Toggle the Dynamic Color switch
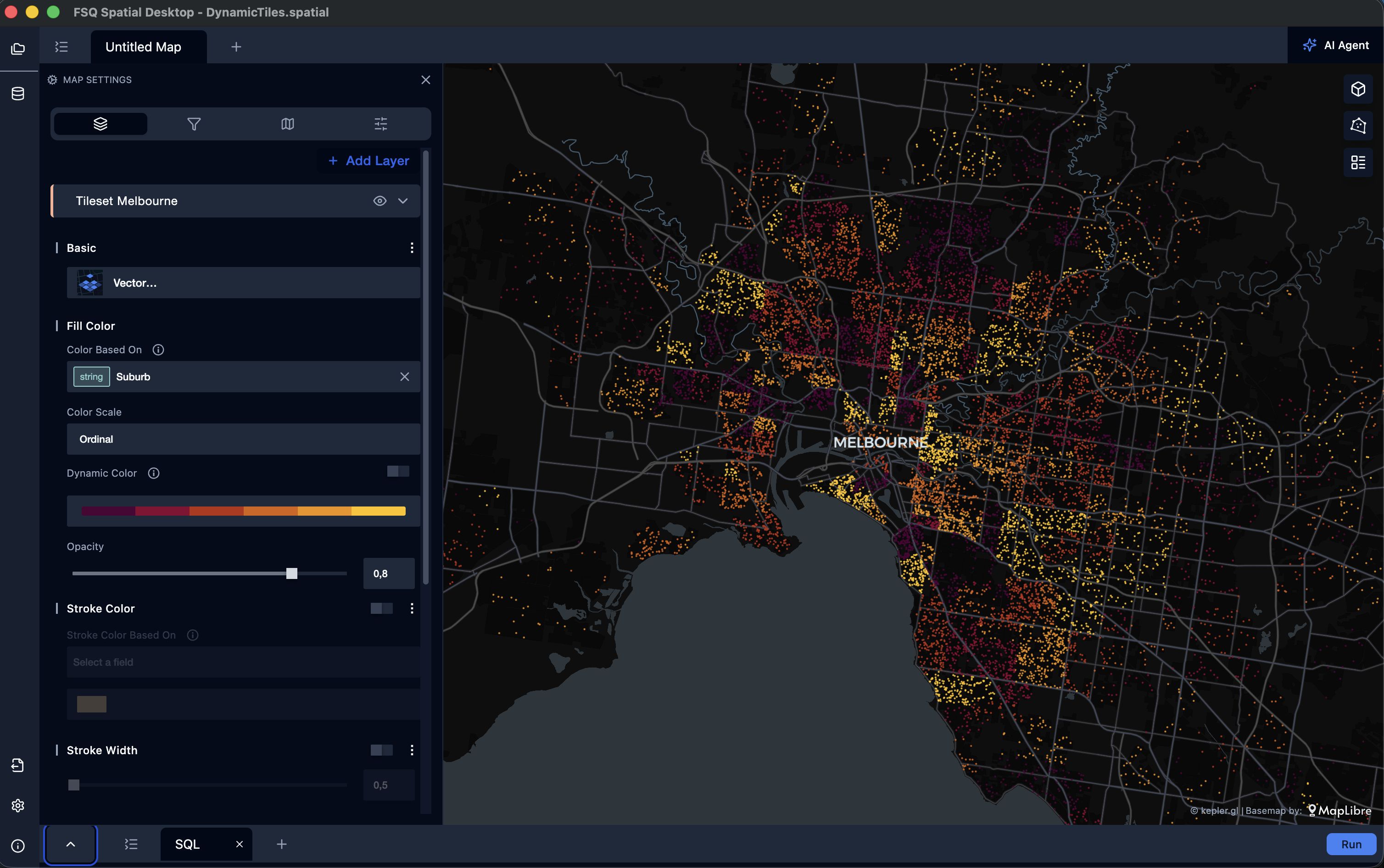Screen dimensions: 1384x868 point(398,471)
